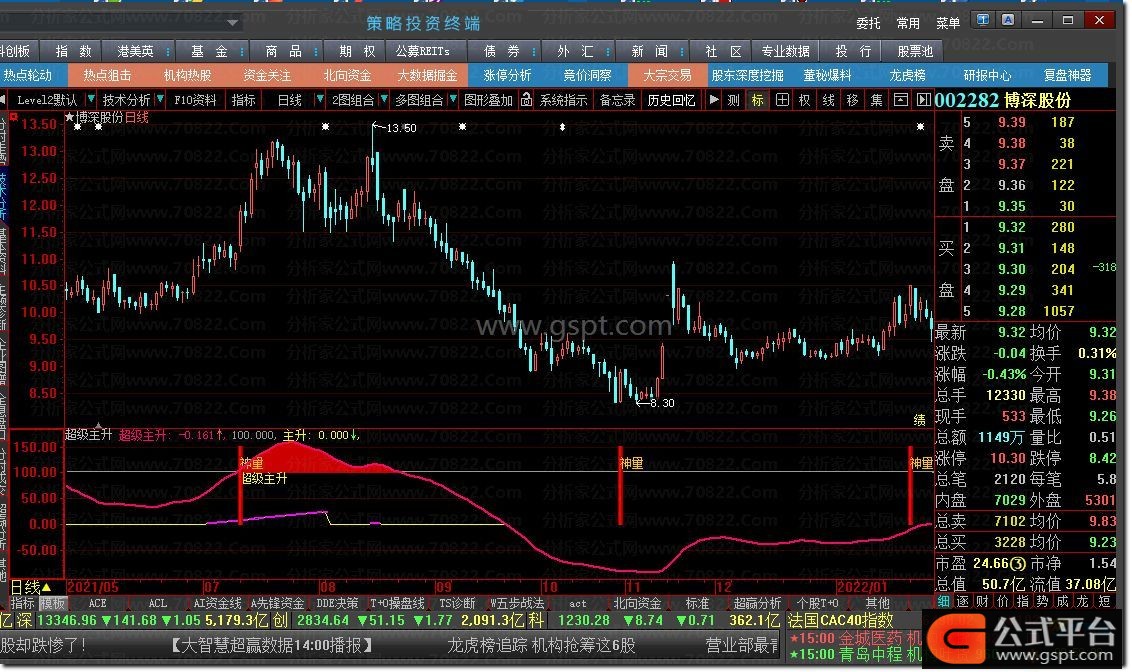Click the crosshair grid icon in toolbar
This screenshot has width=1132, height=672.
click(782, 100)
